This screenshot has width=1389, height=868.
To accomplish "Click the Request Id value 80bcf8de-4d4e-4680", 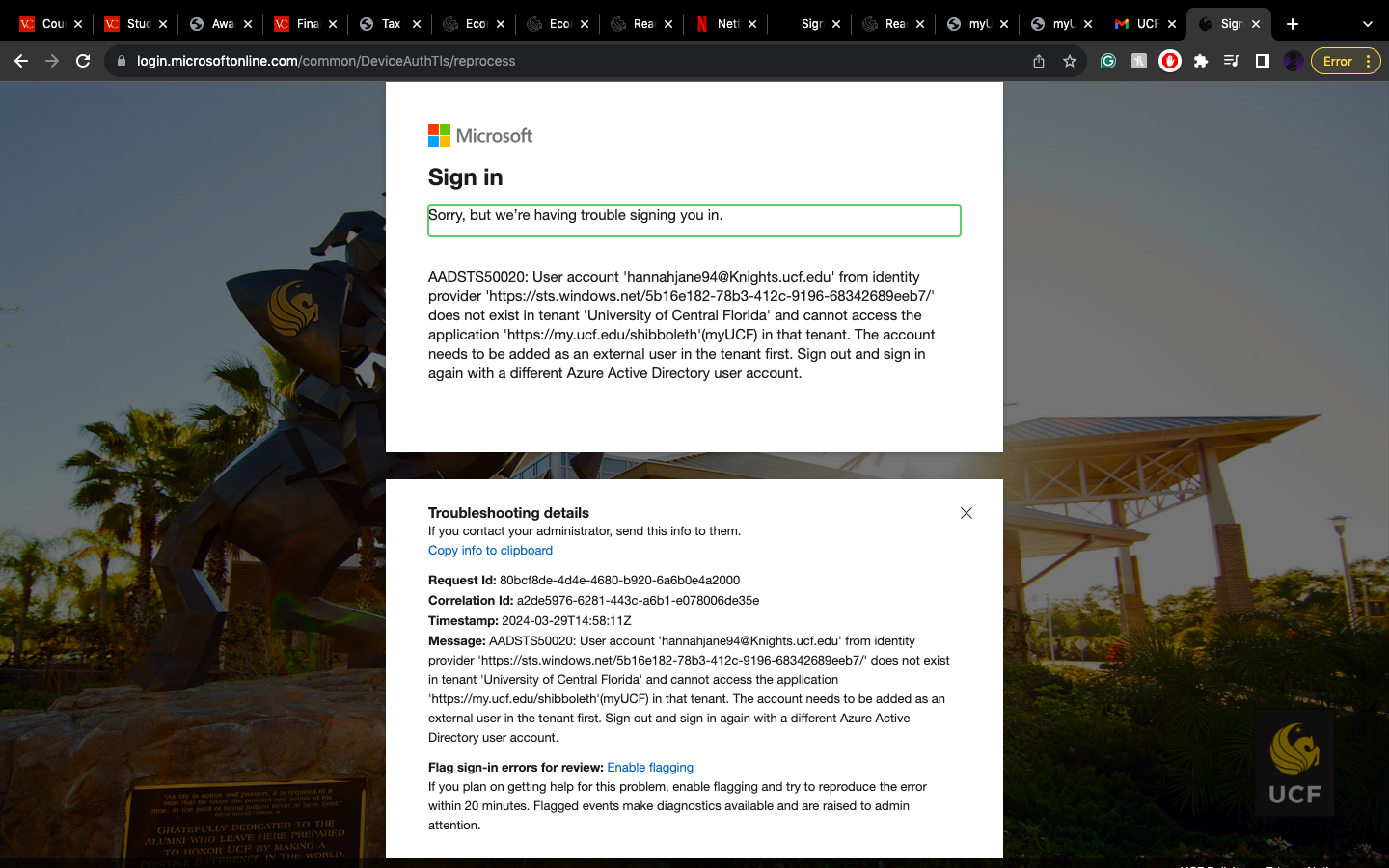I will (x=619, y=581).
